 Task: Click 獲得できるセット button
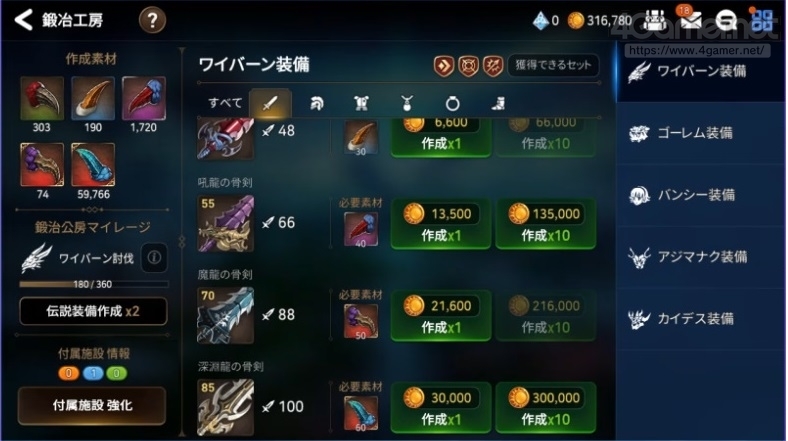553,65
